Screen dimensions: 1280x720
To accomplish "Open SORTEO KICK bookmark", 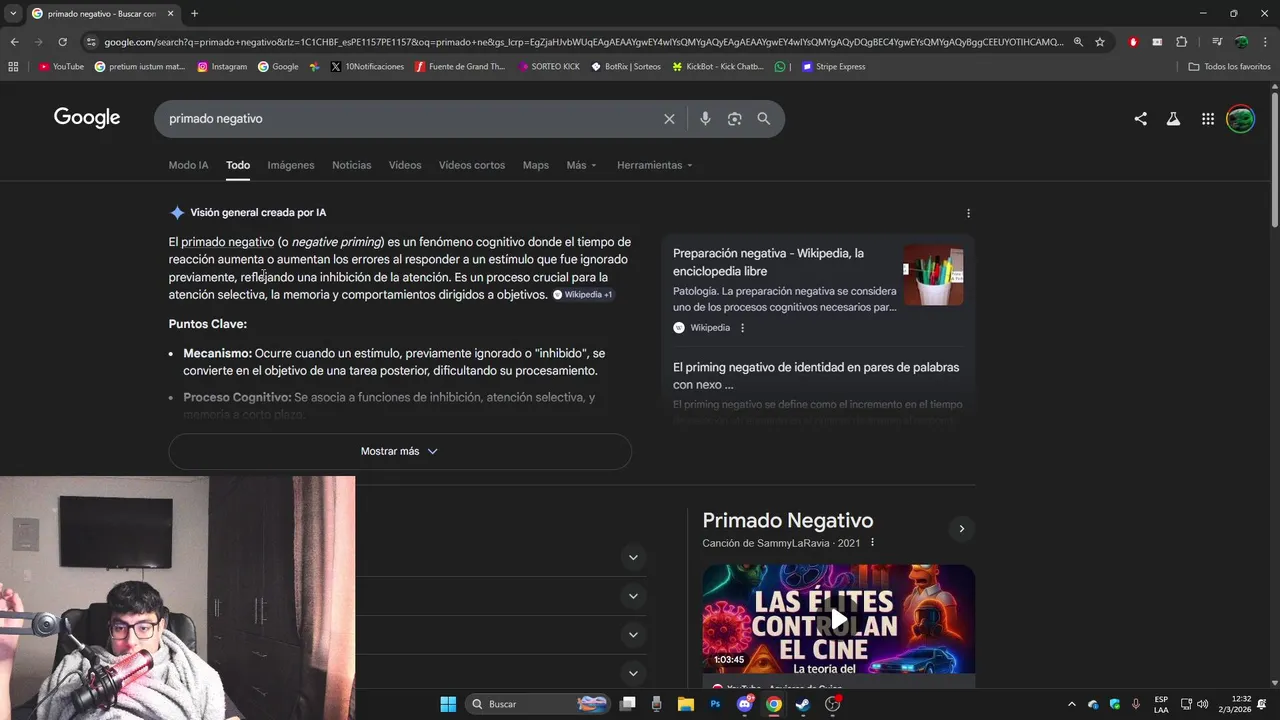I will [549, 67].
